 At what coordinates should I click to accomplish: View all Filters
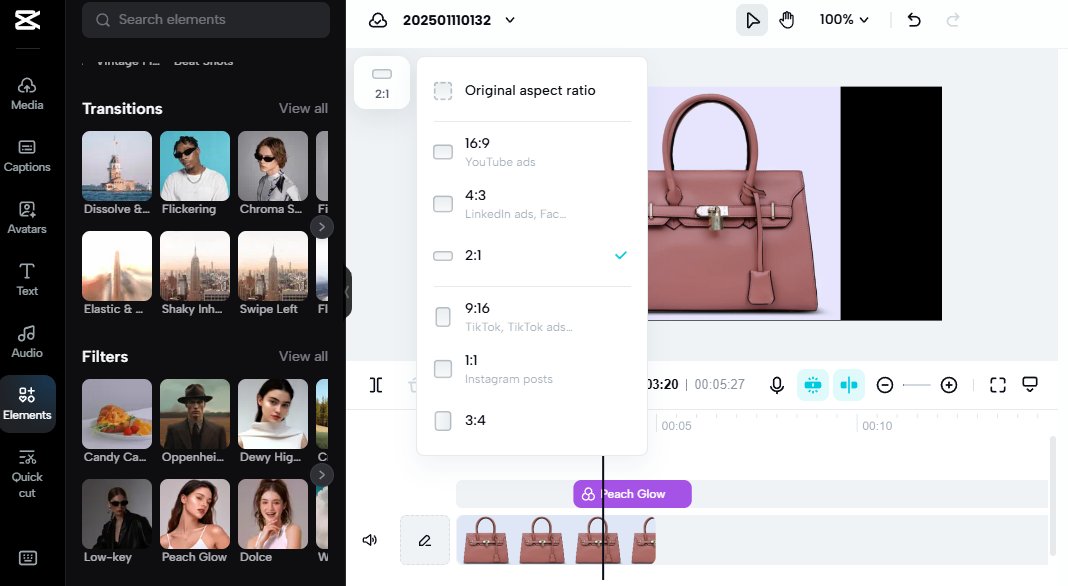click(303, 356)
